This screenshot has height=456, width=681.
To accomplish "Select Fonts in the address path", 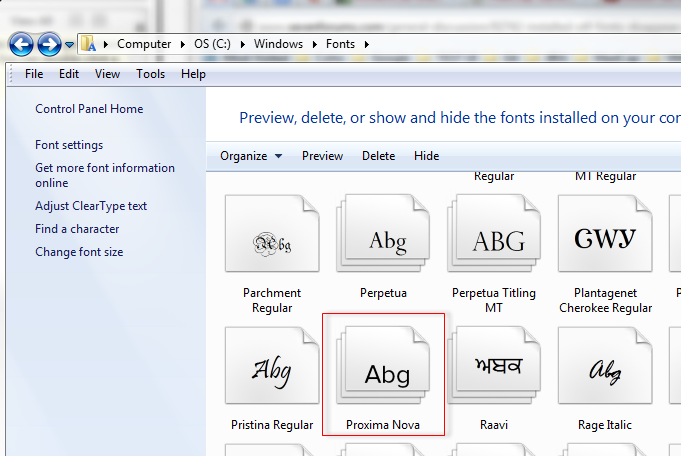I will (x=340, y=44).
